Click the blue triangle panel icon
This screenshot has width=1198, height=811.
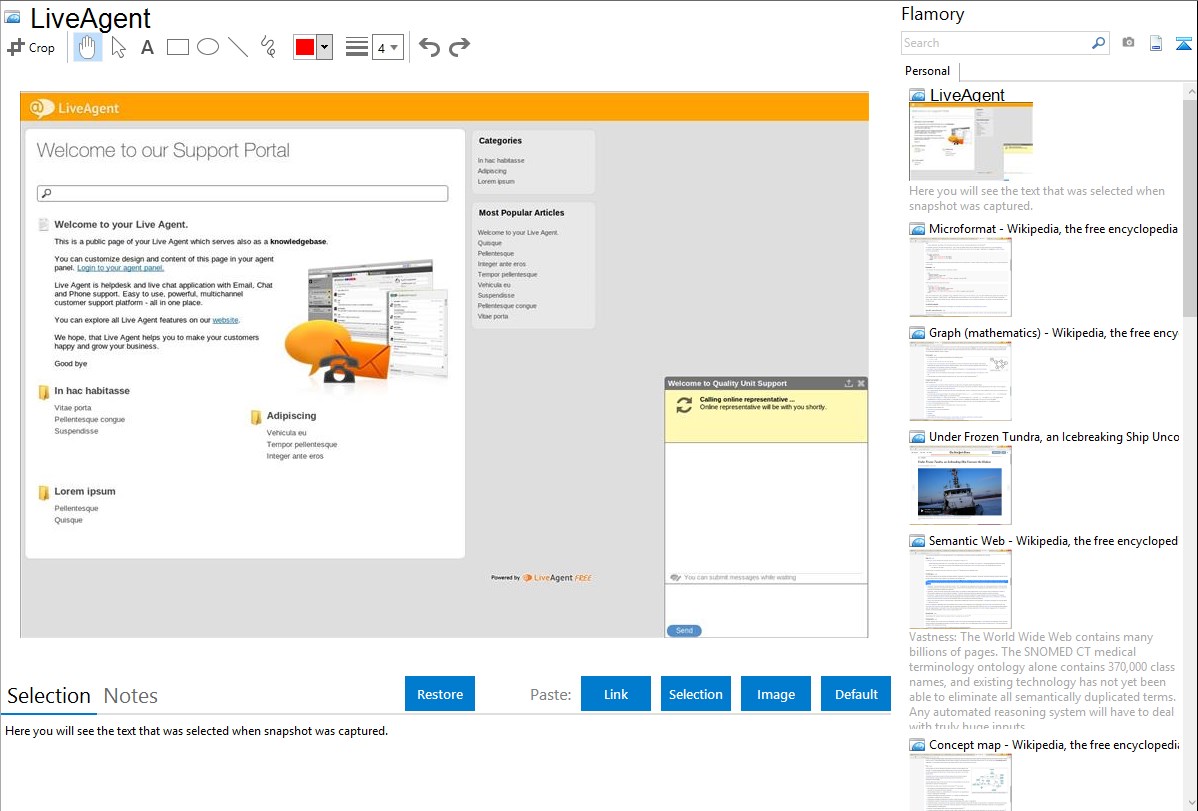pos(1183,43)
